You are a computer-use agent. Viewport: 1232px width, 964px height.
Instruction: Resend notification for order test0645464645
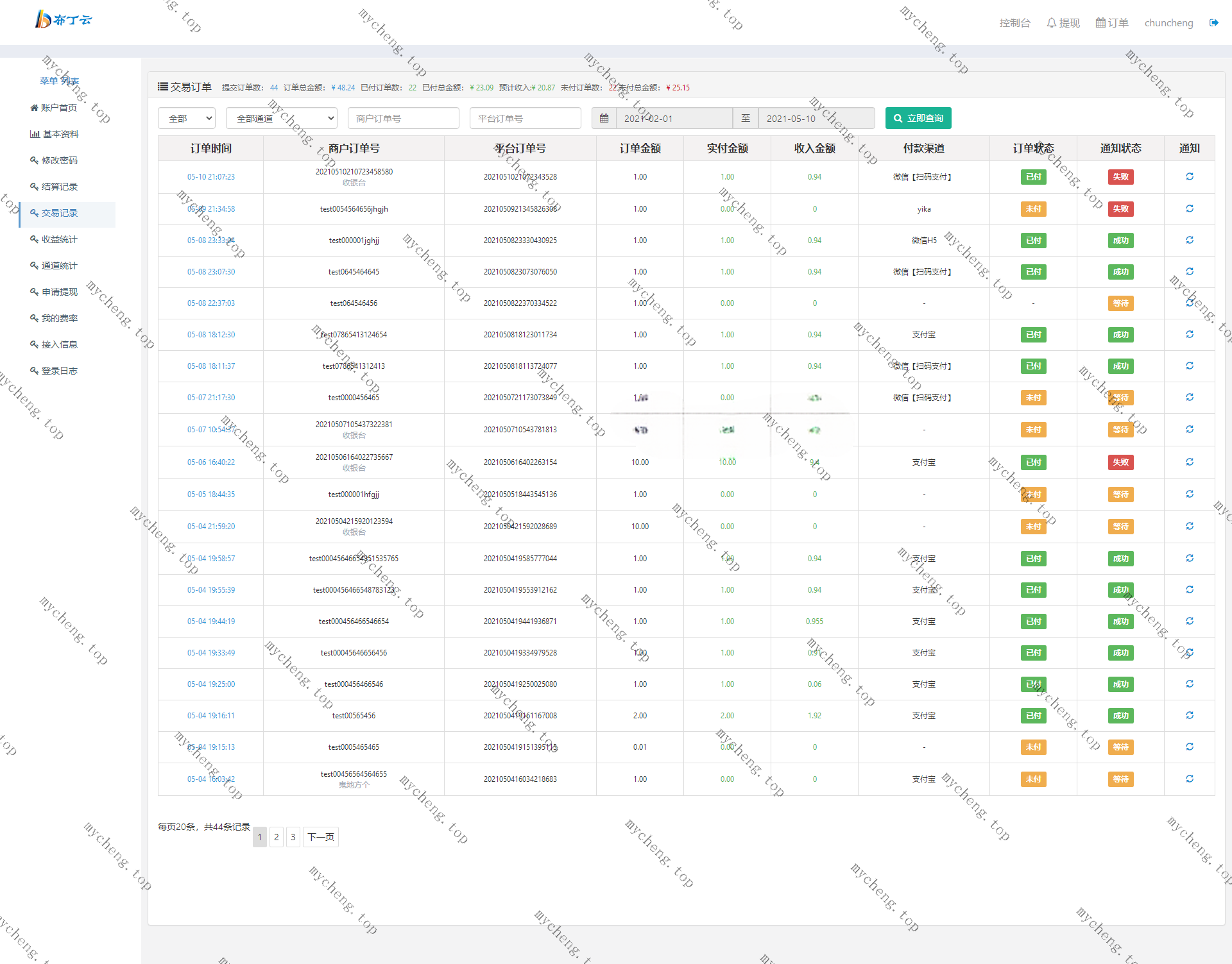(1189, 271)
